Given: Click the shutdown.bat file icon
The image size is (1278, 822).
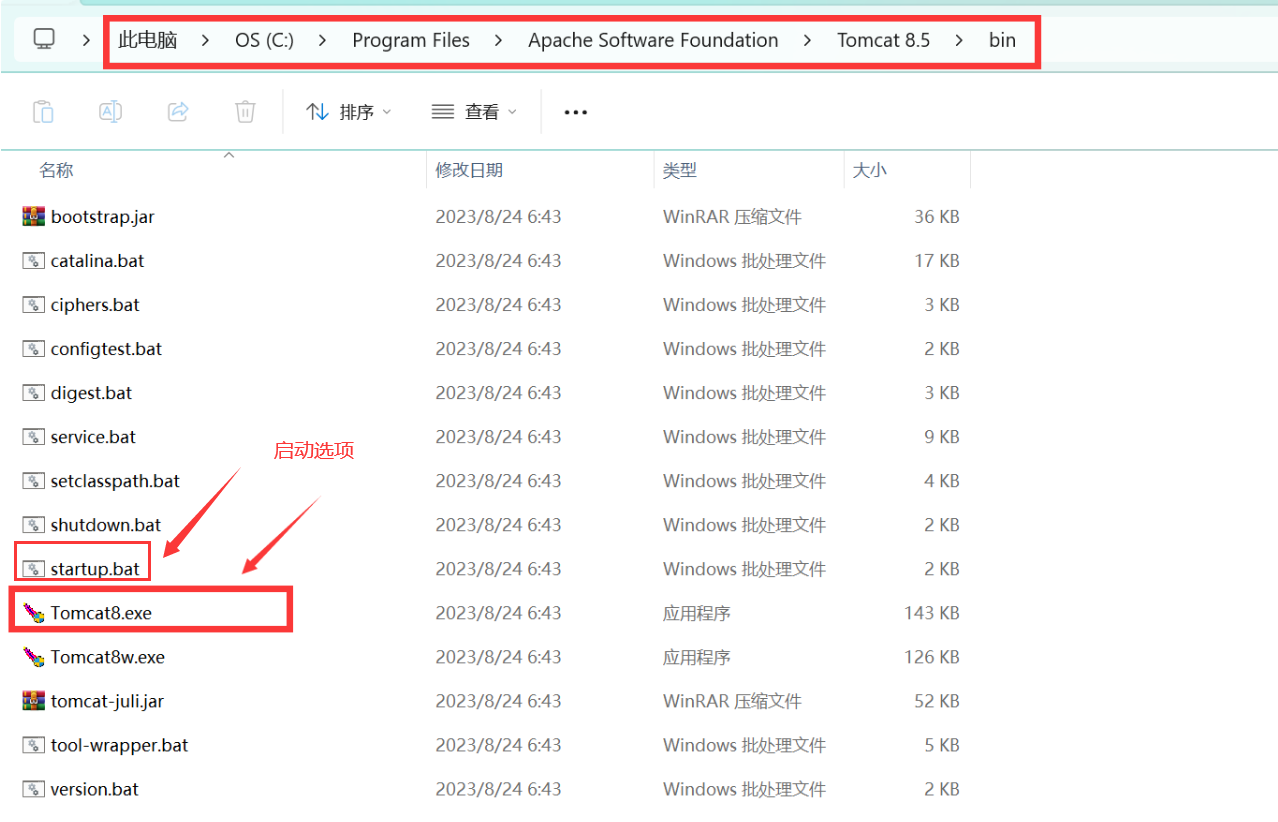Looking at the screenshot, I should [34, 524].
